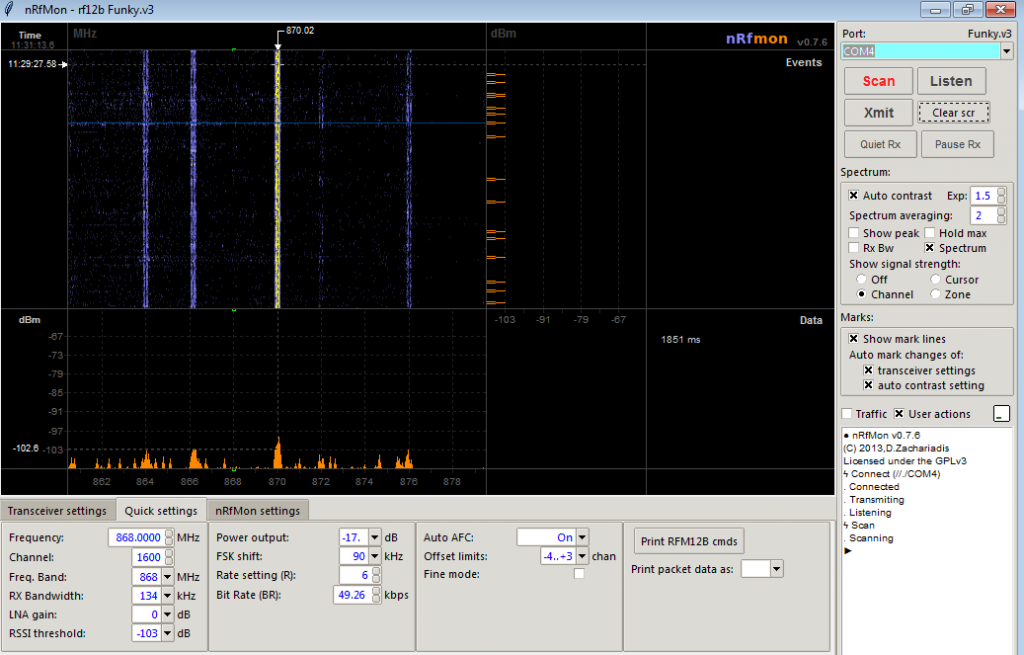Click the Scan button
This screenshot has width=1024, height=655.
pyautogui.click(x=878, y=81)
